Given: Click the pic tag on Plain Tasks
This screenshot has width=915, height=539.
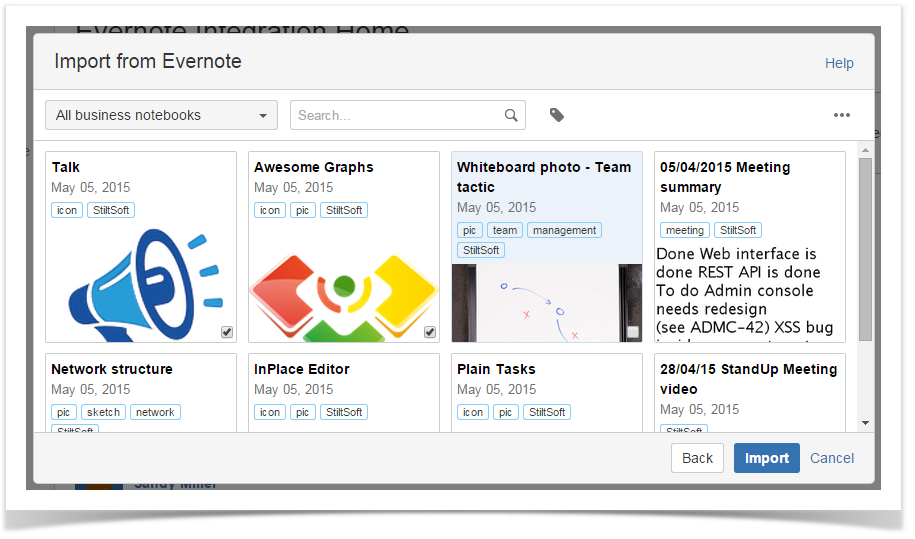Looking at the screenshot, I should click(x=505, y=412).
